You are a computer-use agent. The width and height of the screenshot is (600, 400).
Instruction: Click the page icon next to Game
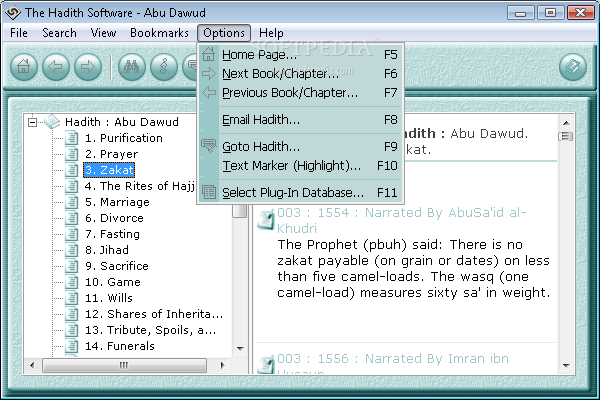(72, 282)
